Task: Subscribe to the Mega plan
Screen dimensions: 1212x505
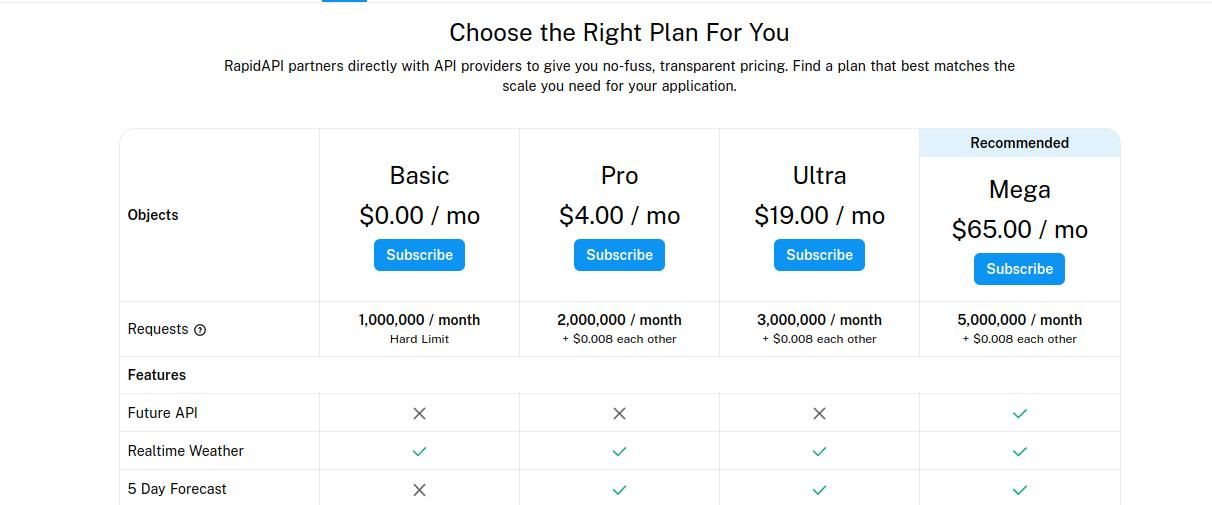Action: tap(1019, 269)
